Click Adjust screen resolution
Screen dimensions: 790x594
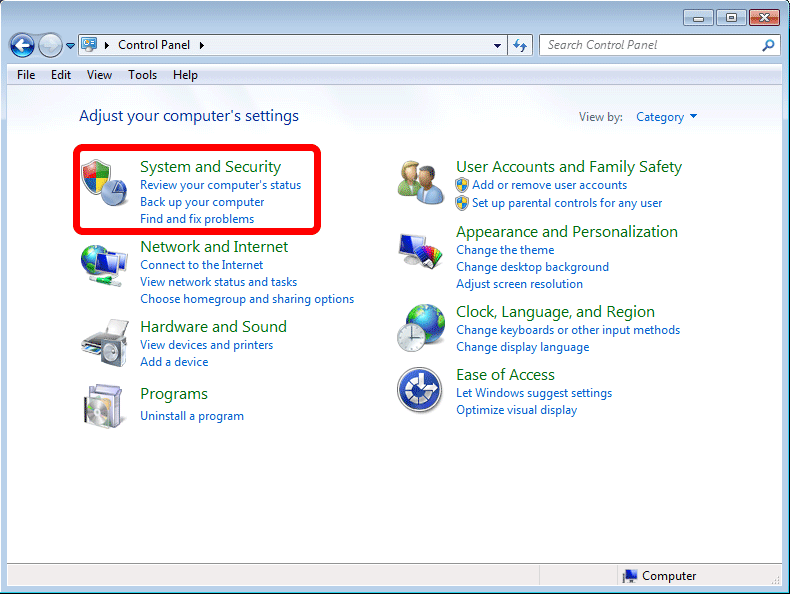point(519,284)
